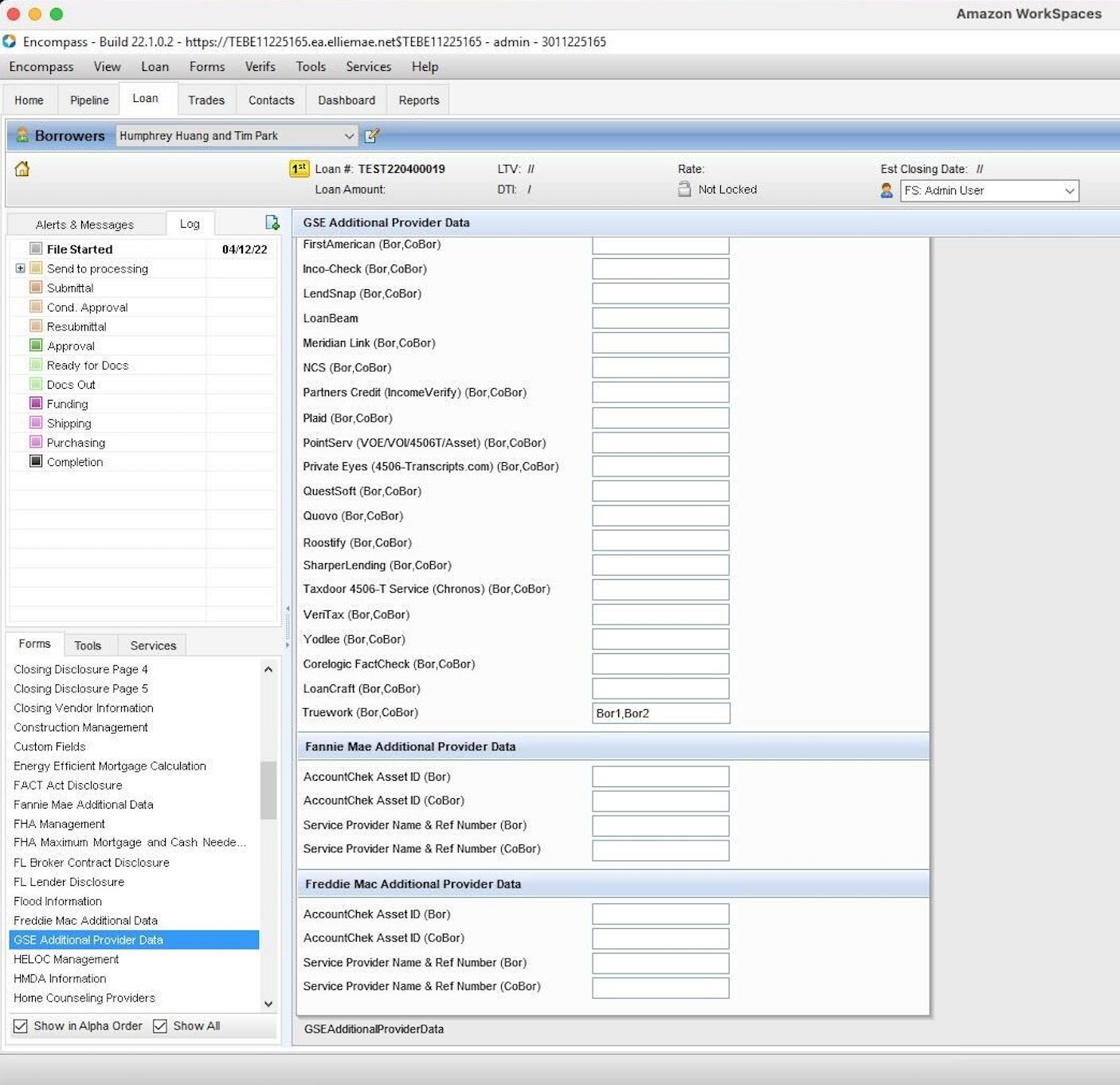Screen dimensions: 1120x1085
Task: Click the file starter user icon
Action: [x=887, y=190]
